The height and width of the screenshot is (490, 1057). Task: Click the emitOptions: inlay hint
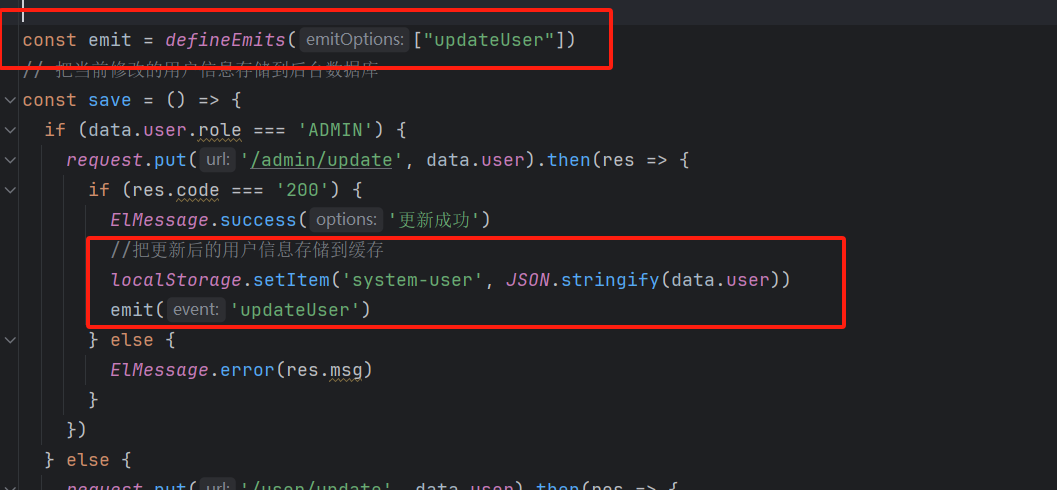(354, 40)
